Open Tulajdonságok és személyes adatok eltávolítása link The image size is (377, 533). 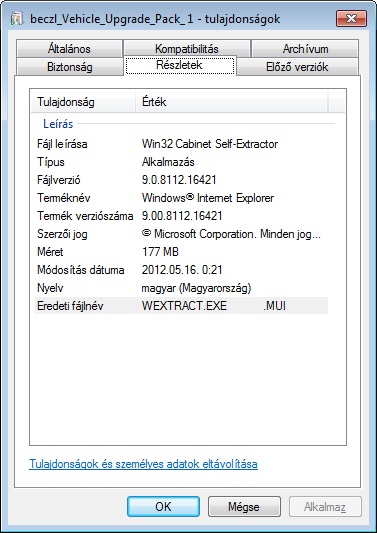click(x=143, y=464)
